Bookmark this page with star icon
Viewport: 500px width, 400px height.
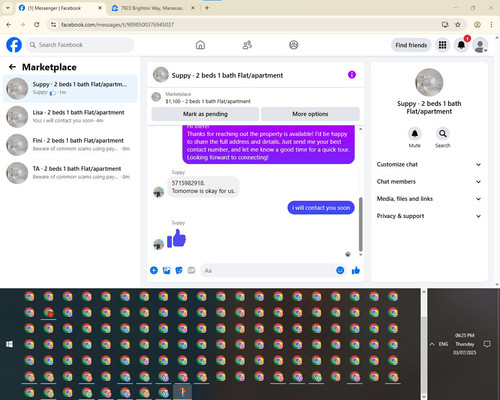(458, 24)
